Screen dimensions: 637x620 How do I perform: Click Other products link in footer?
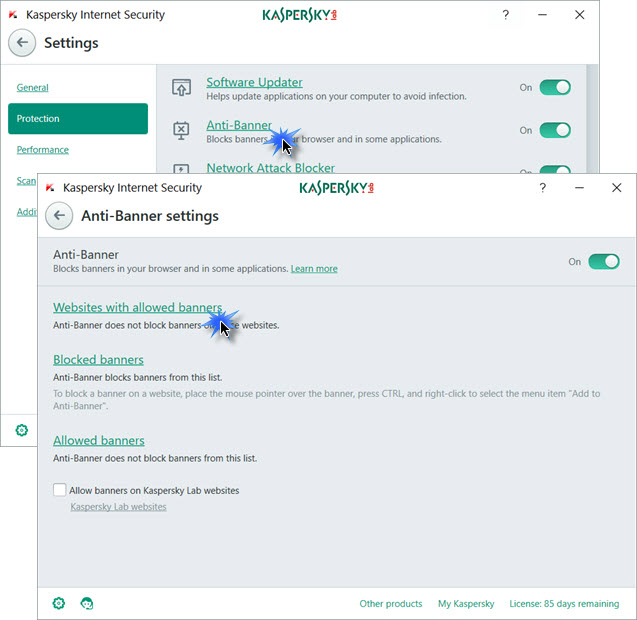[391, 604]
